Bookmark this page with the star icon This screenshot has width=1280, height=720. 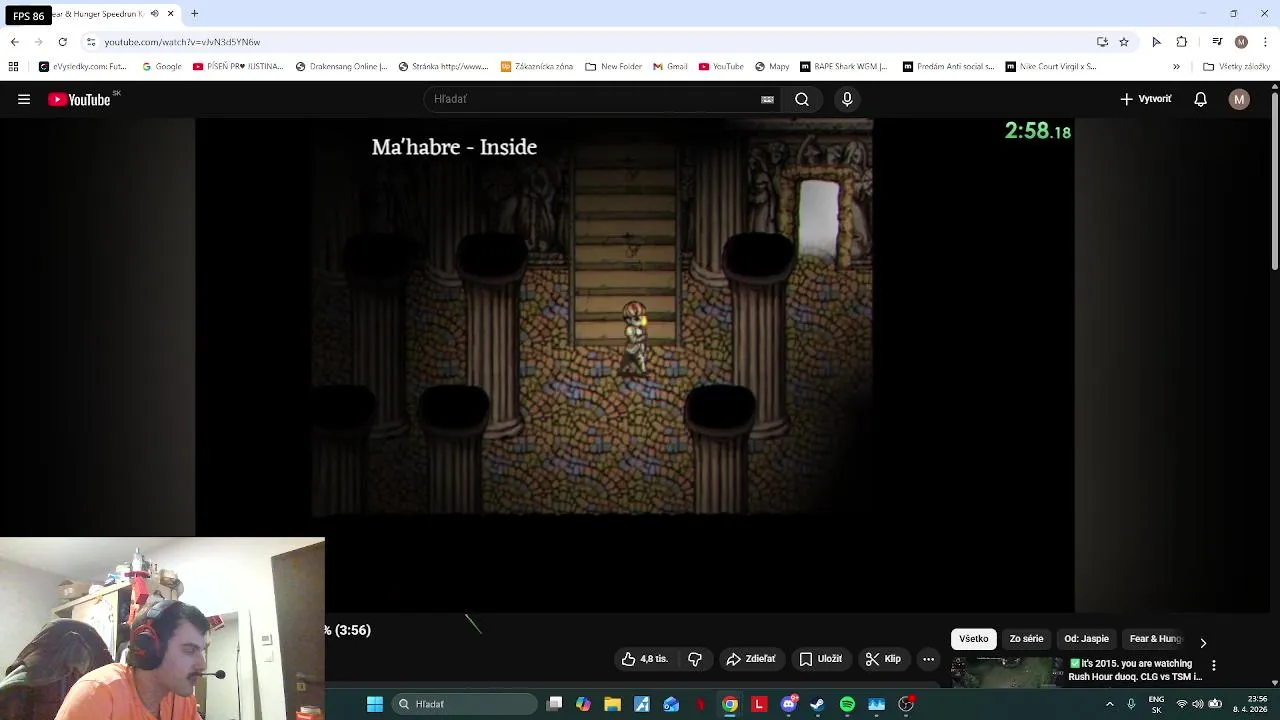point(1124,42)
